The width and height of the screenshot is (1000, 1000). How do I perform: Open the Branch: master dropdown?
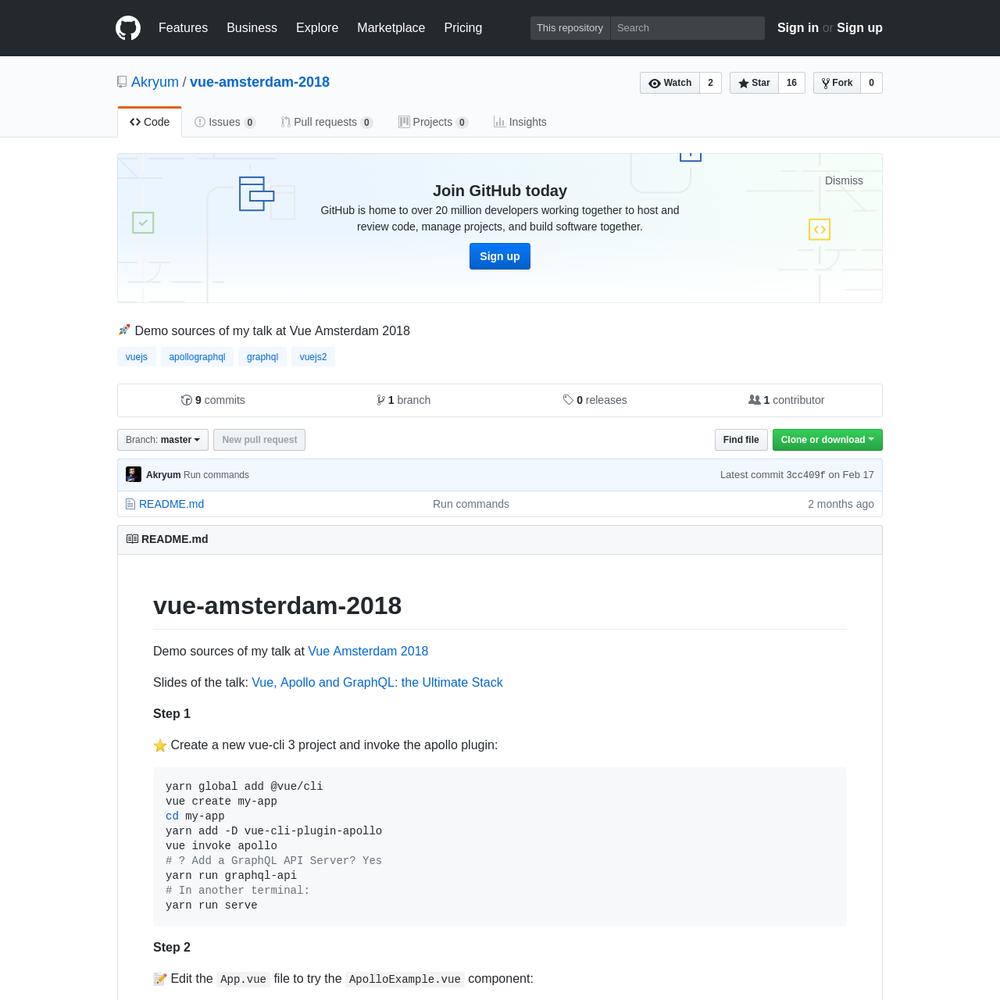pyautogui.click(x=163, y=440)
